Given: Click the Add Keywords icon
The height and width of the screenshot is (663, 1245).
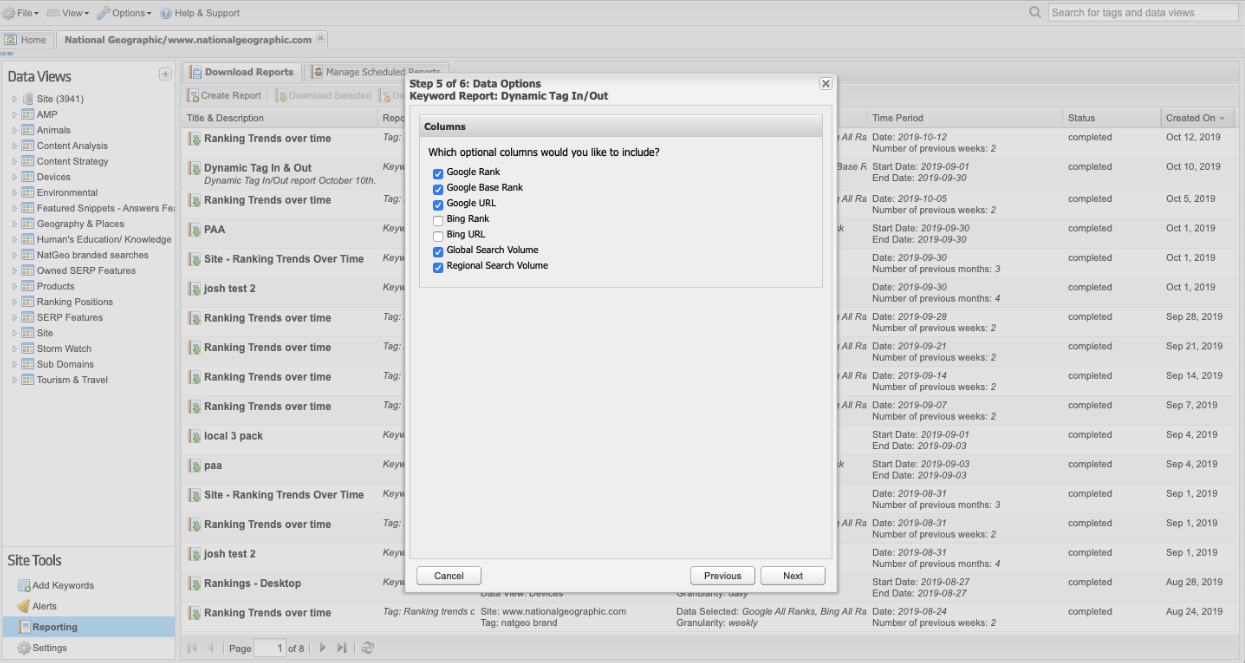Looking at the screenshot, I should coord(23,585).
